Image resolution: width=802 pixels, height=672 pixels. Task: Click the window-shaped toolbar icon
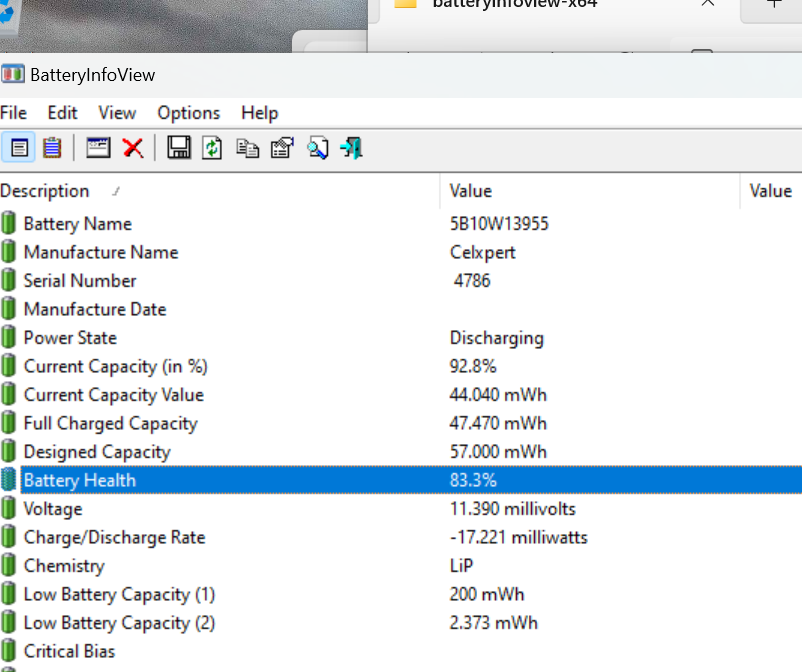coord(98,148)
